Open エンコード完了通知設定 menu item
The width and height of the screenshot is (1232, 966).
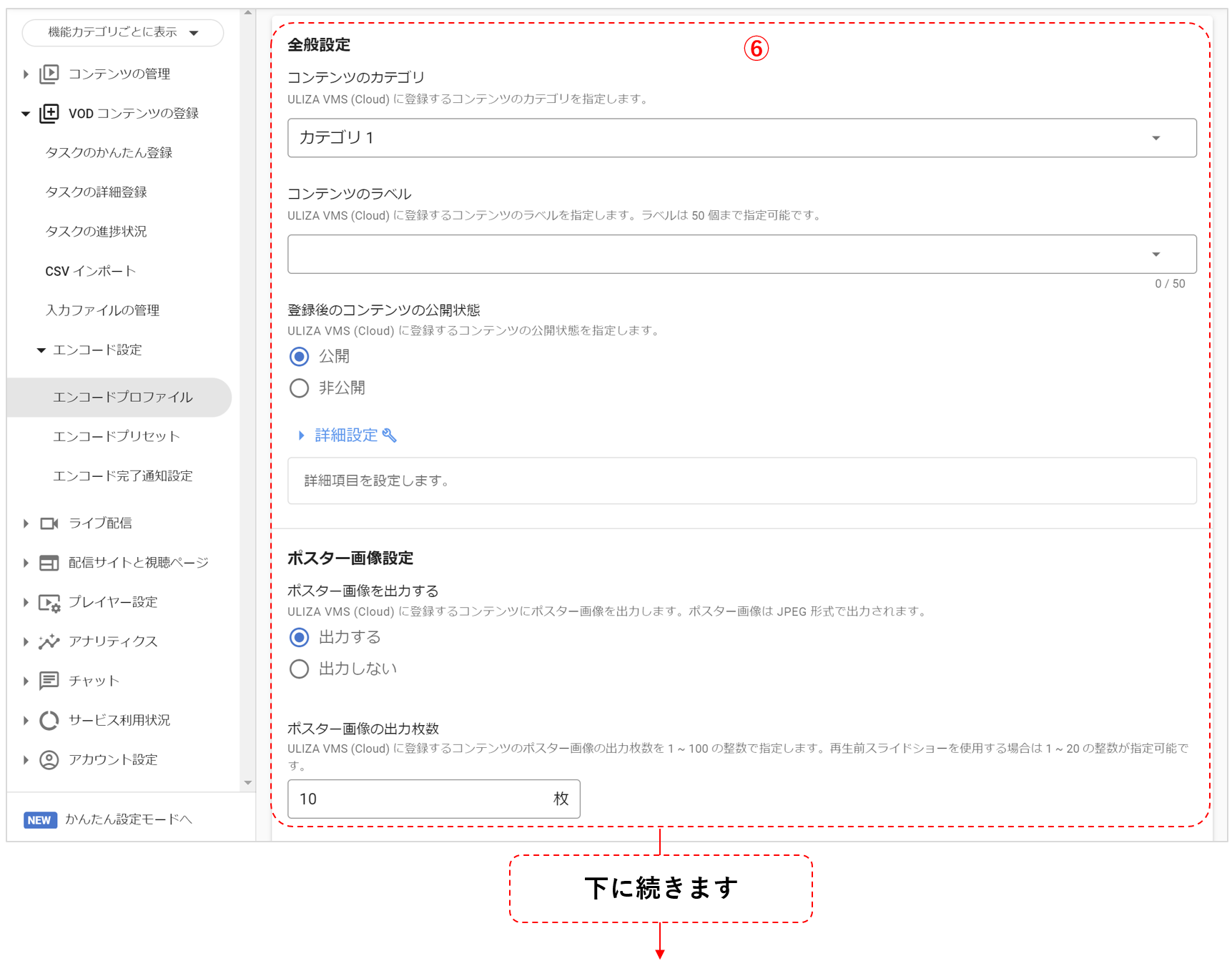pos(122,475)
